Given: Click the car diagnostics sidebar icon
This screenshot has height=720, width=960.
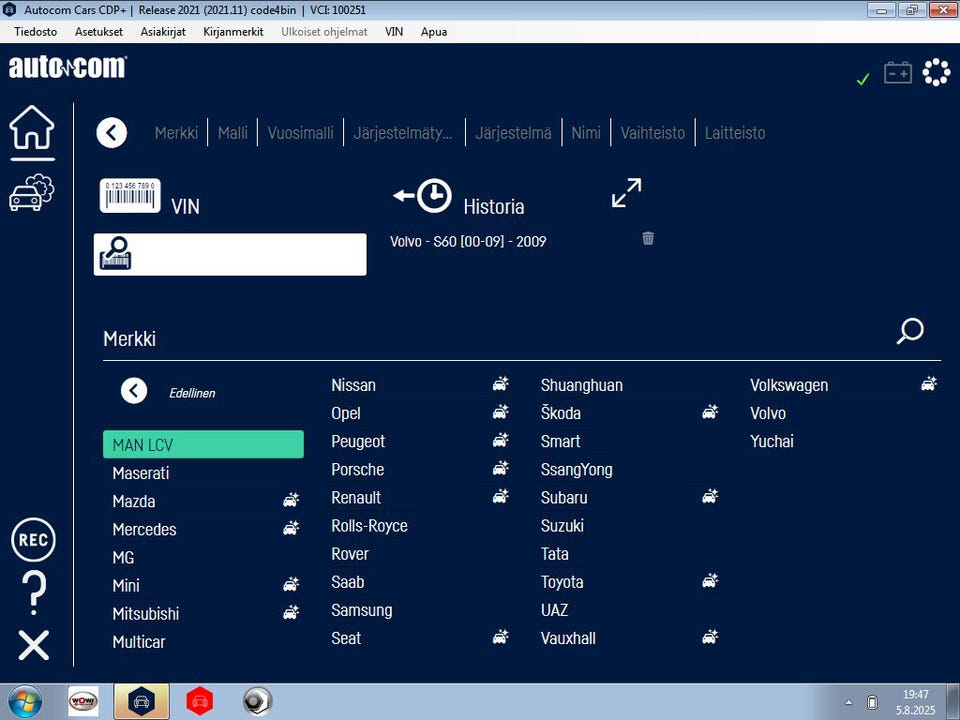Looking at the screenshot, I should point(32,193).
